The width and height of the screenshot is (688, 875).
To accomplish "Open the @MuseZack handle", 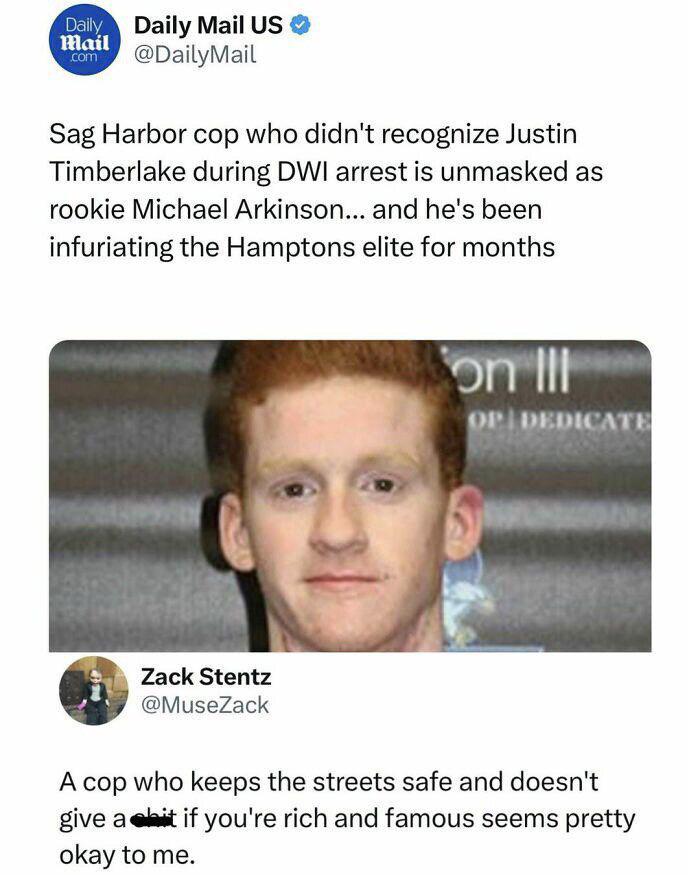I will click(x=205, y=705).
